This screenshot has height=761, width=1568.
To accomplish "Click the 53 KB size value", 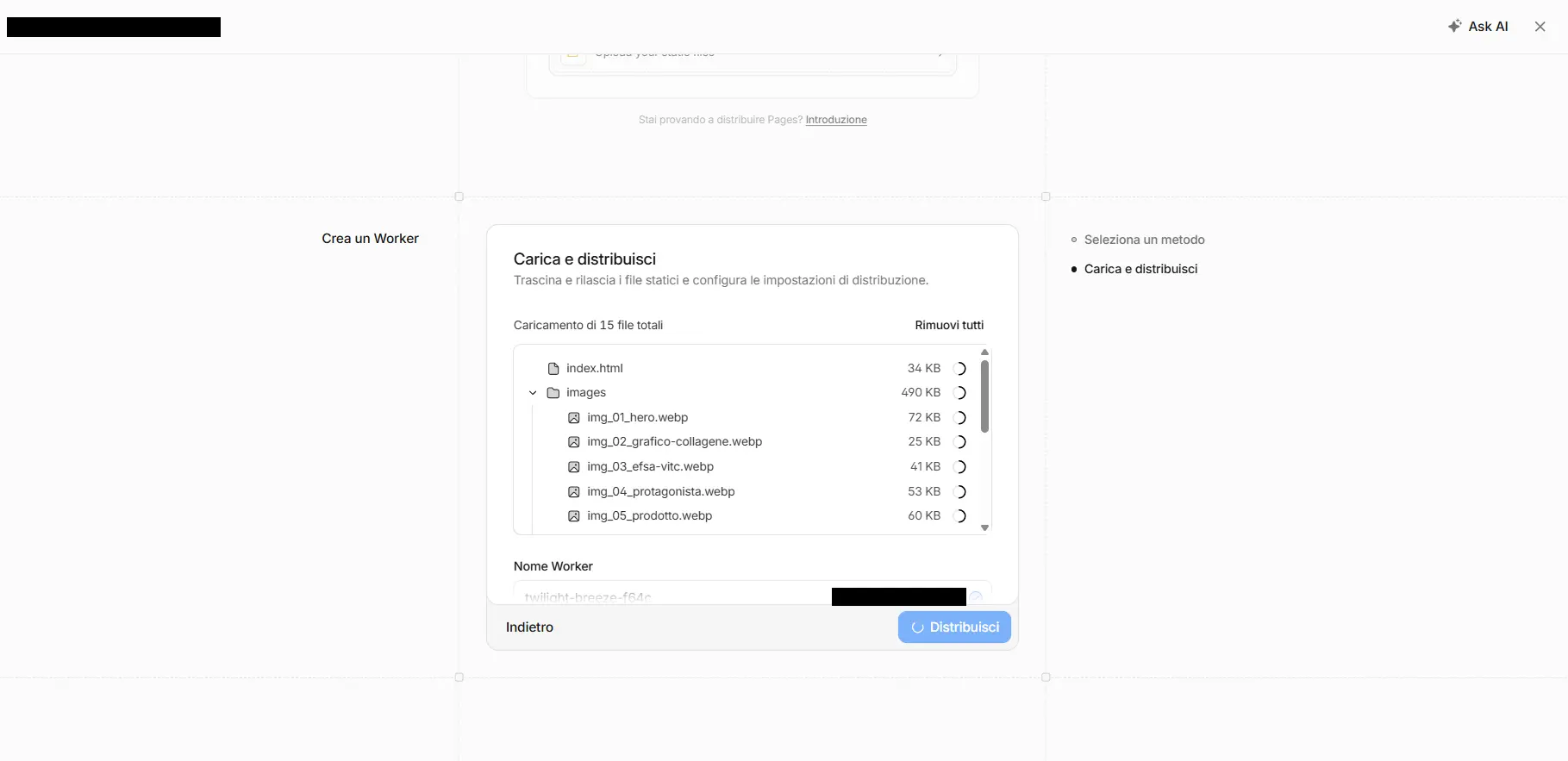I will 924,491.
